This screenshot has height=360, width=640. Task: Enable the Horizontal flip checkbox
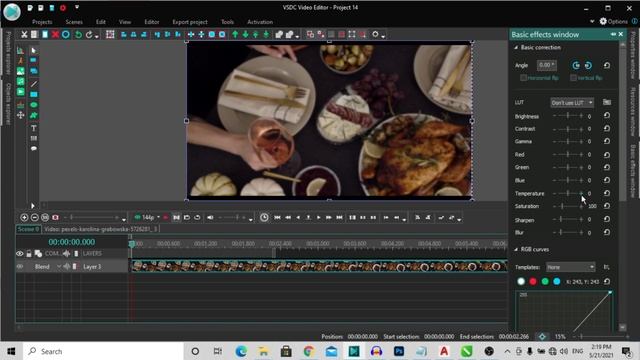click(523, 78)
